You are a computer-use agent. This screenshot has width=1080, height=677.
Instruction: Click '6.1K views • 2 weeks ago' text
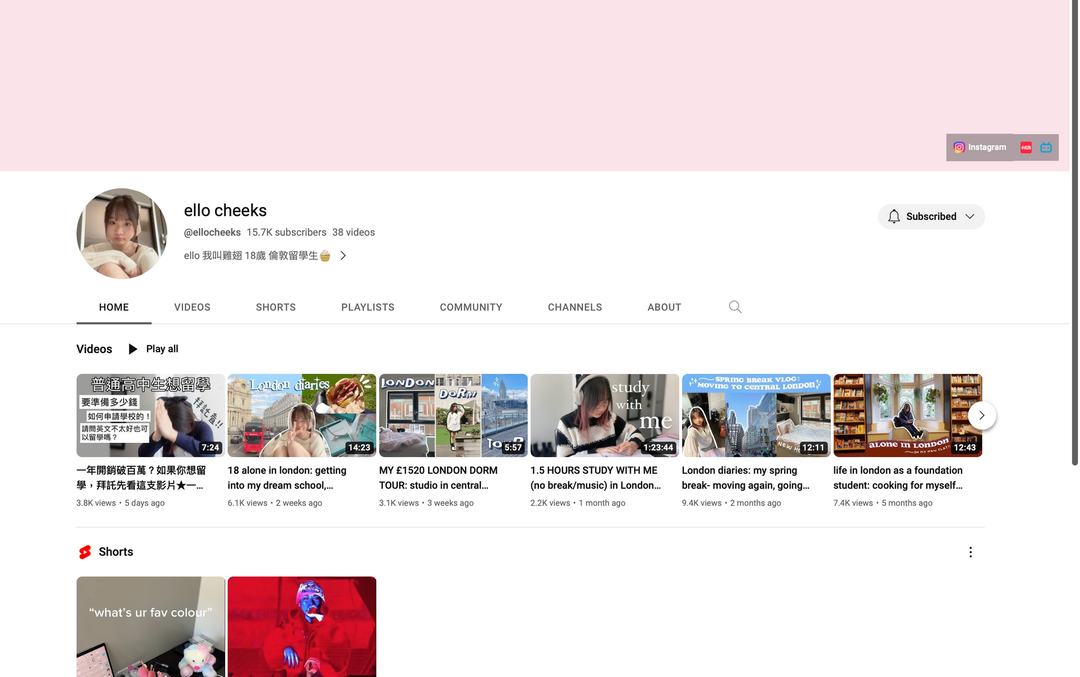click(x=275, y=503)
